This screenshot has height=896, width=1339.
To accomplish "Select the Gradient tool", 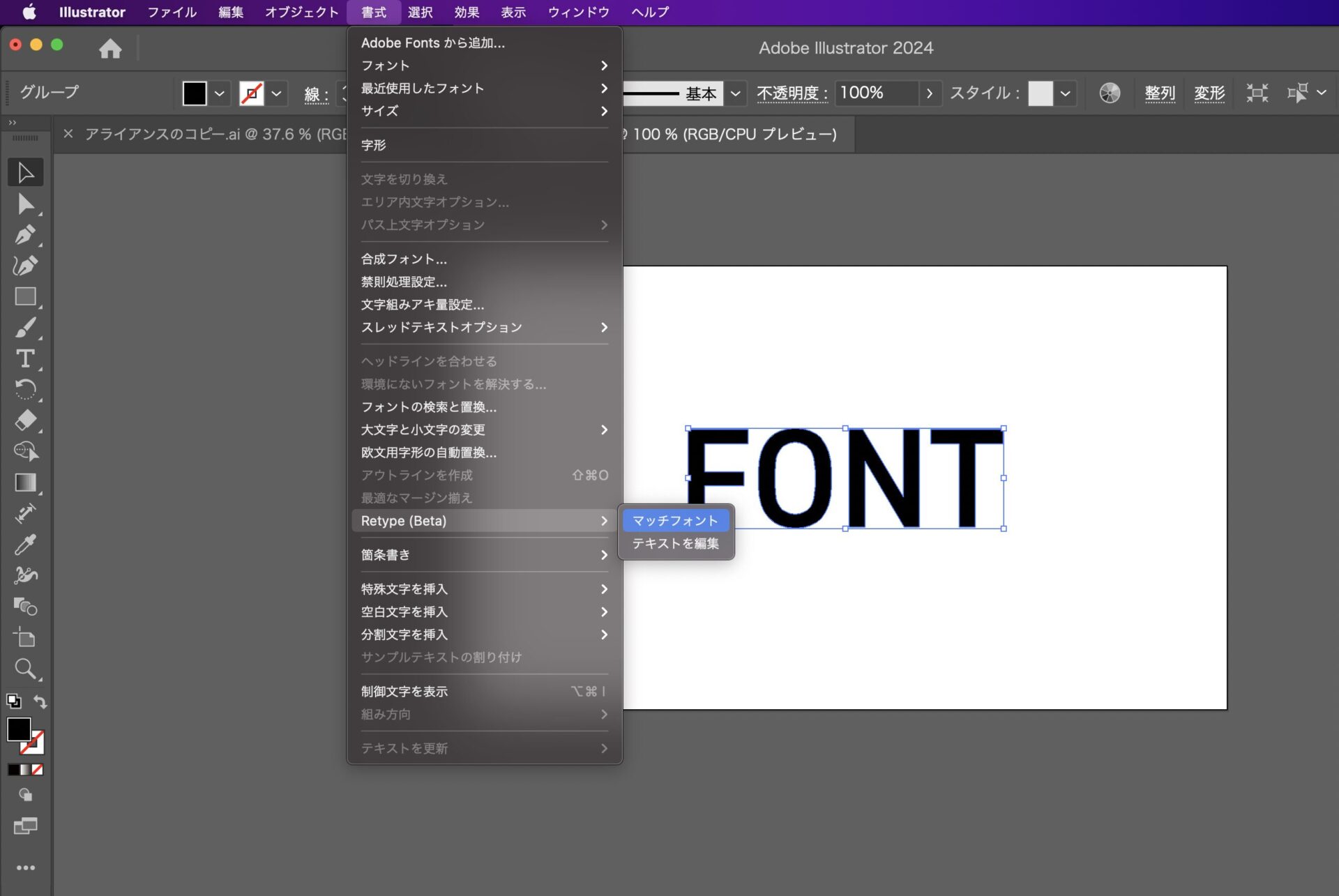I will coord(26,483).
